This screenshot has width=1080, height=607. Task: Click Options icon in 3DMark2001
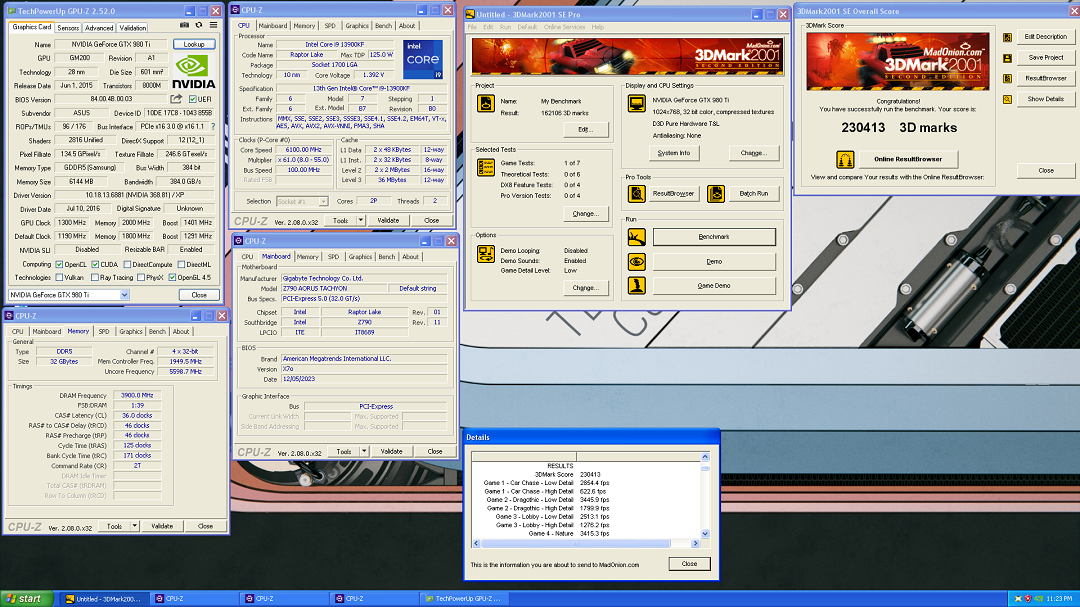[486, 254]
